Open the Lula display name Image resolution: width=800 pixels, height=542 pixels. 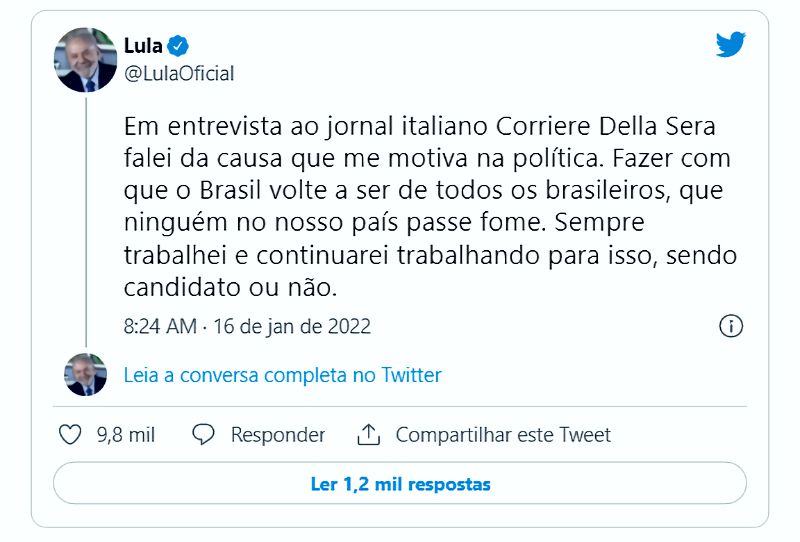coord(143,46)
